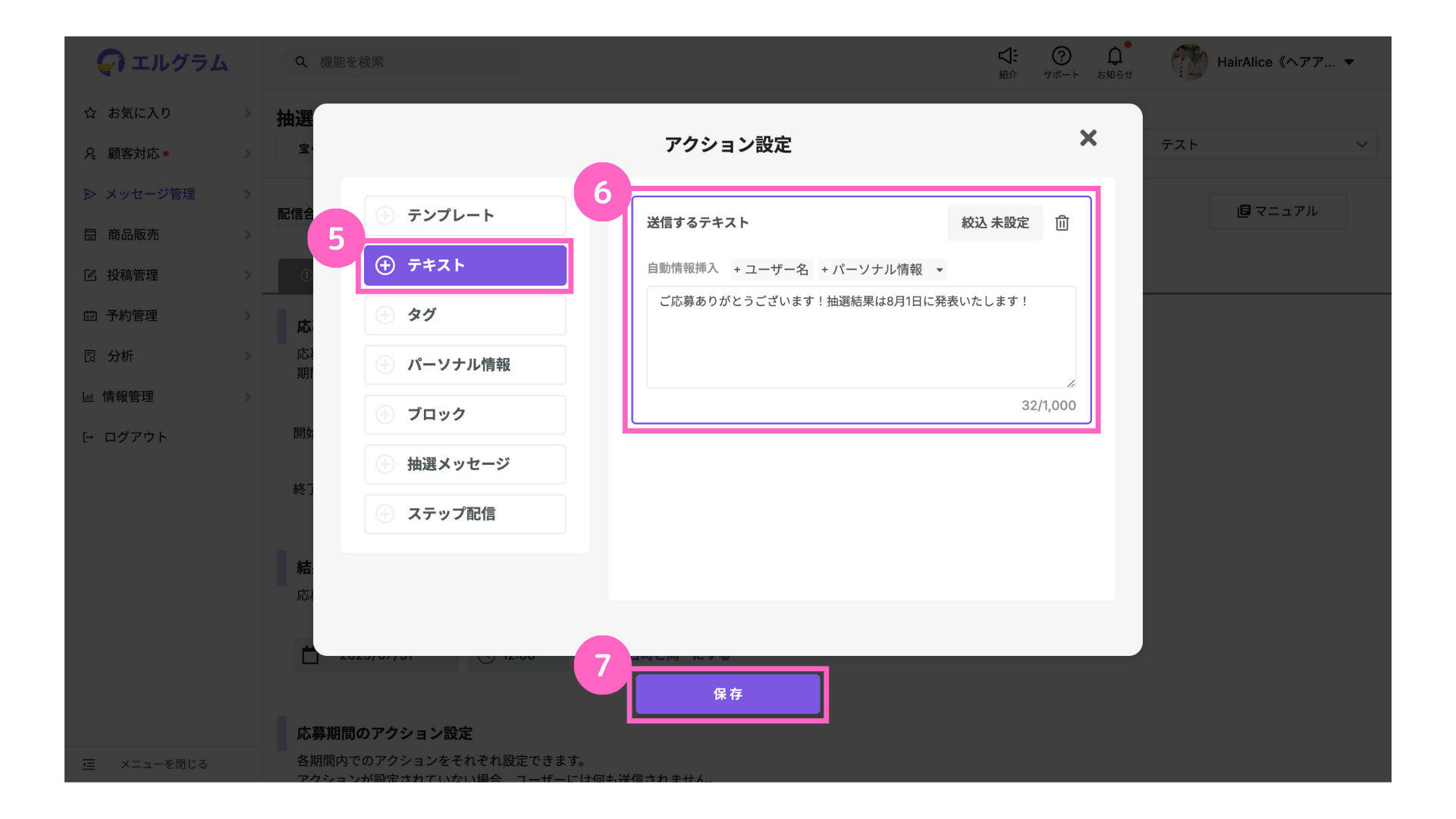Screen dimensions: 1456x819
Task: Click the edit icon beside 投稿管理
Action: pyautogui.click(x=90, y=275)
